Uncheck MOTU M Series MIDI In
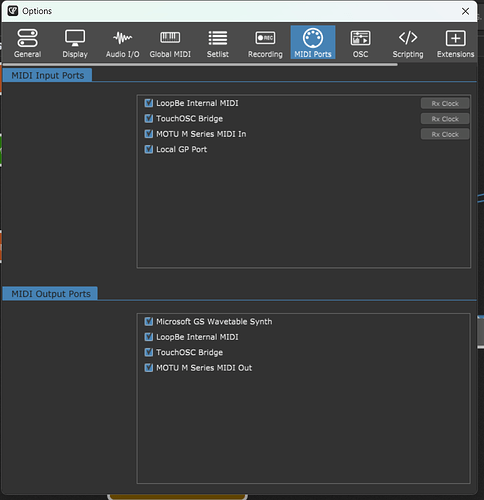 [x=149, y=134]
